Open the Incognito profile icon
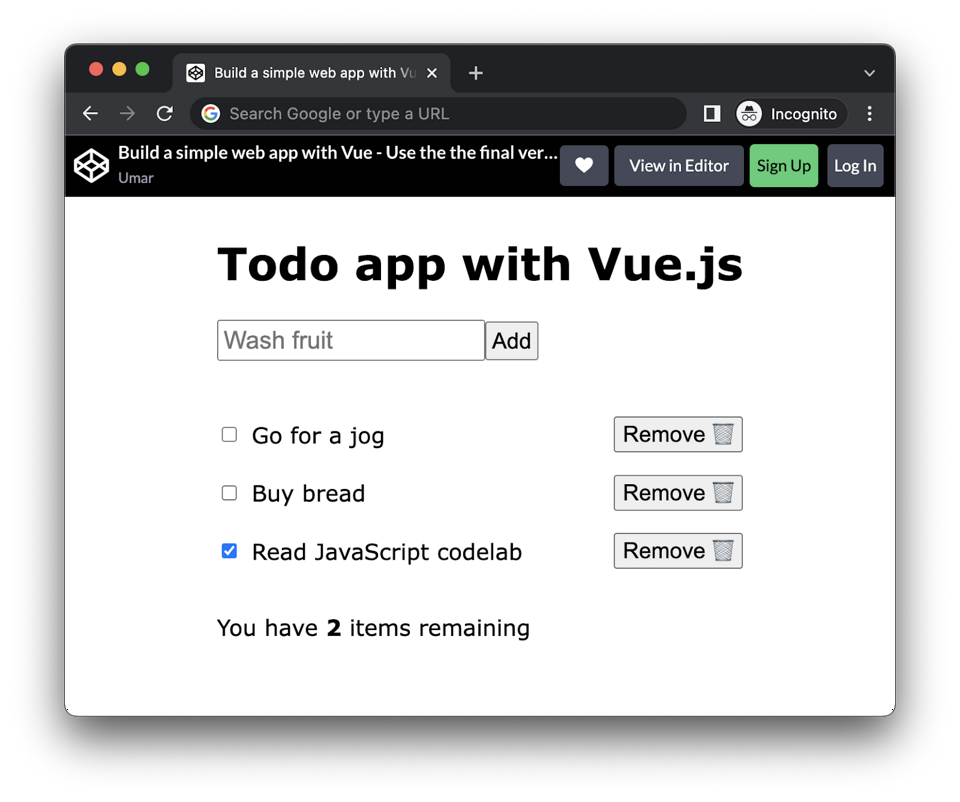This screenshot has height=802, width=960. tap(748, 113)
